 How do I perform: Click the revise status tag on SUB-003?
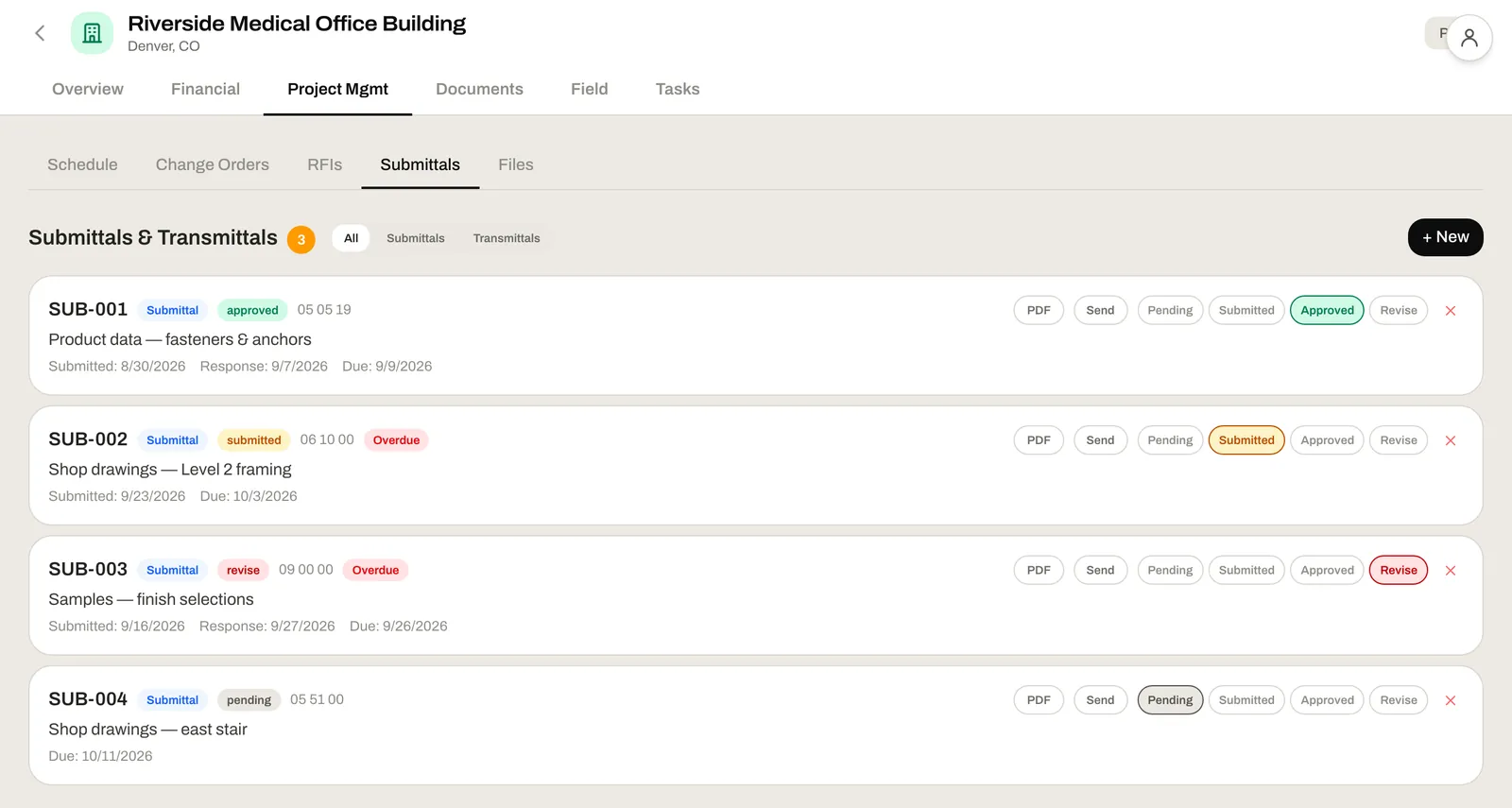point(243,570)
